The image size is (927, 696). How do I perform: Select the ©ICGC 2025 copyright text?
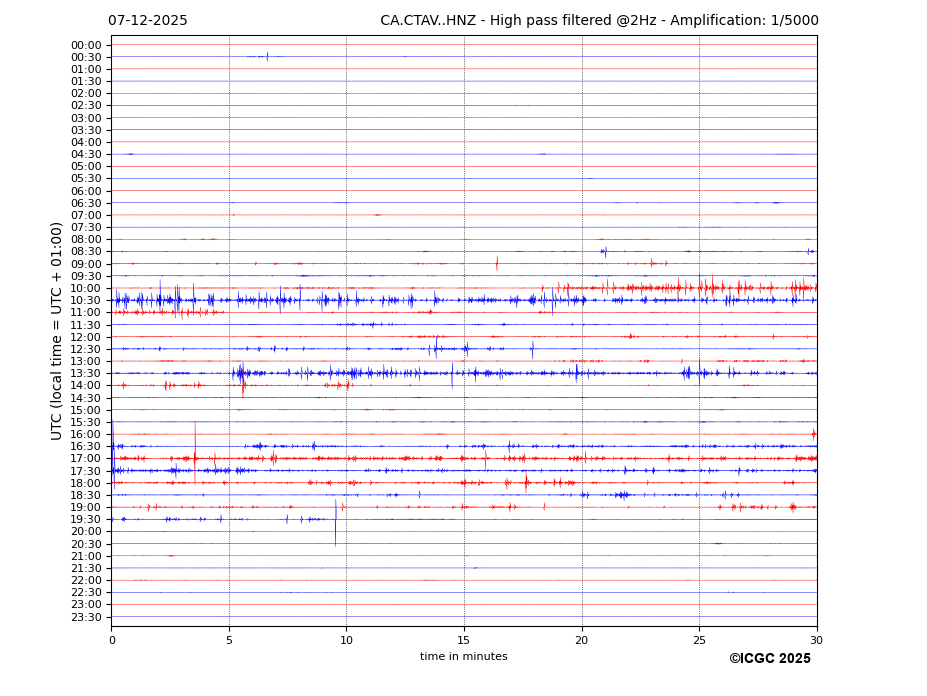click(x=769, y=659)
